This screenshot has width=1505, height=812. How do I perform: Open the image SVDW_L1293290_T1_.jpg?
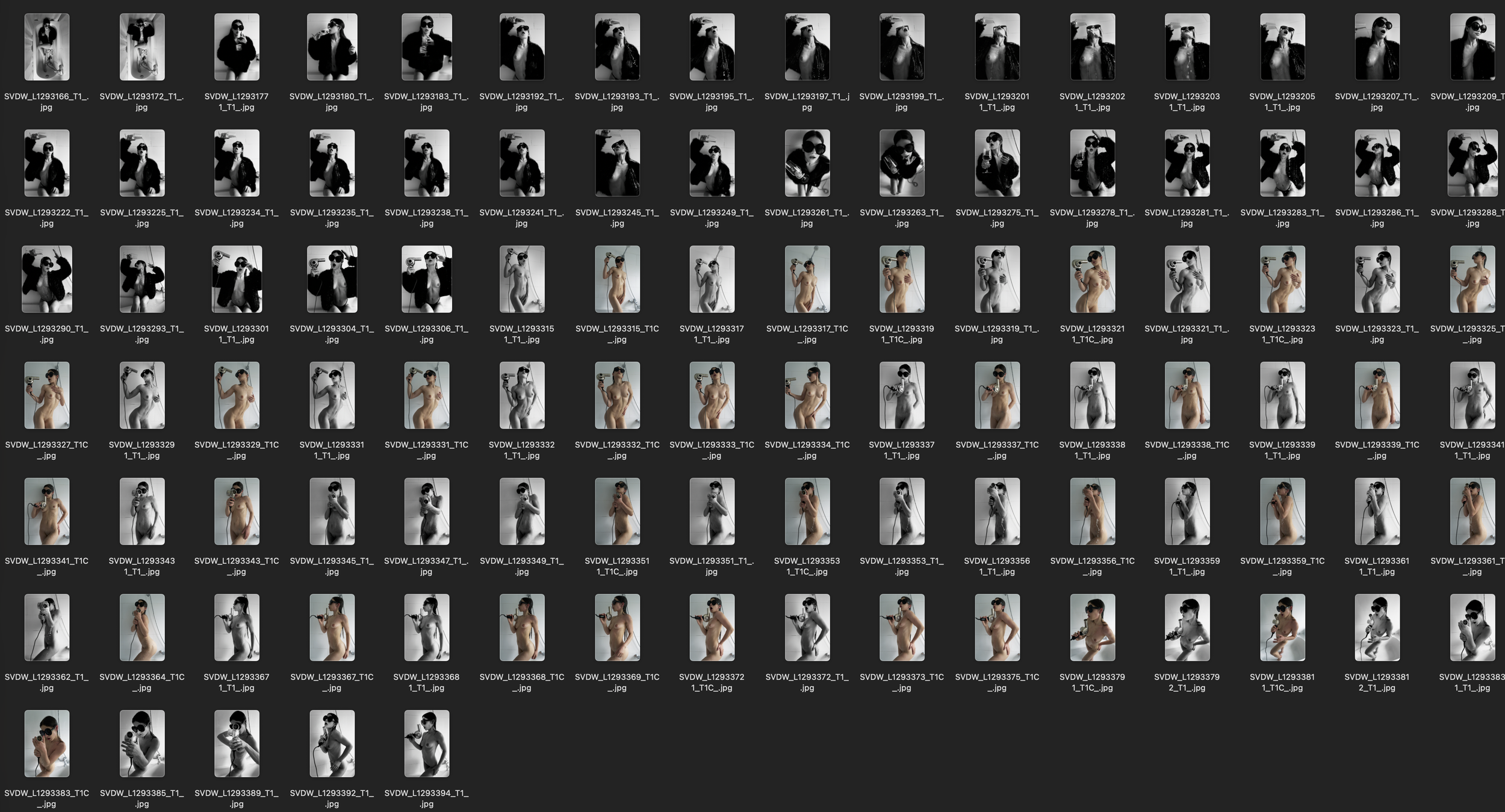(x=47, y=279)
